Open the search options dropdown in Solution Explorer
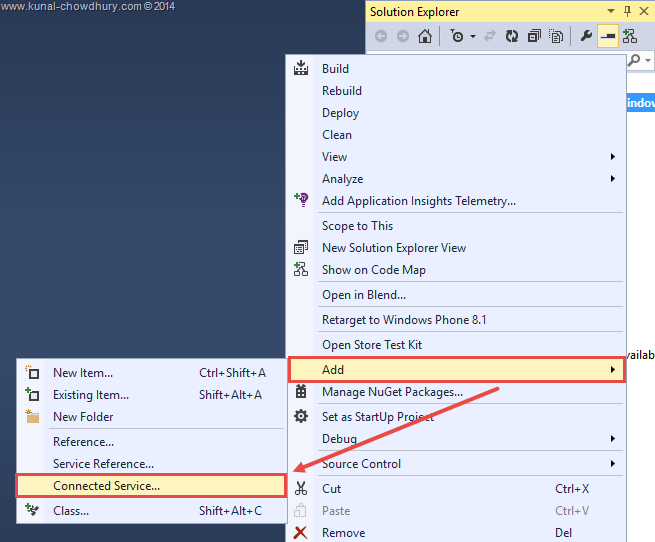655x542 pixels. (647, 61)
